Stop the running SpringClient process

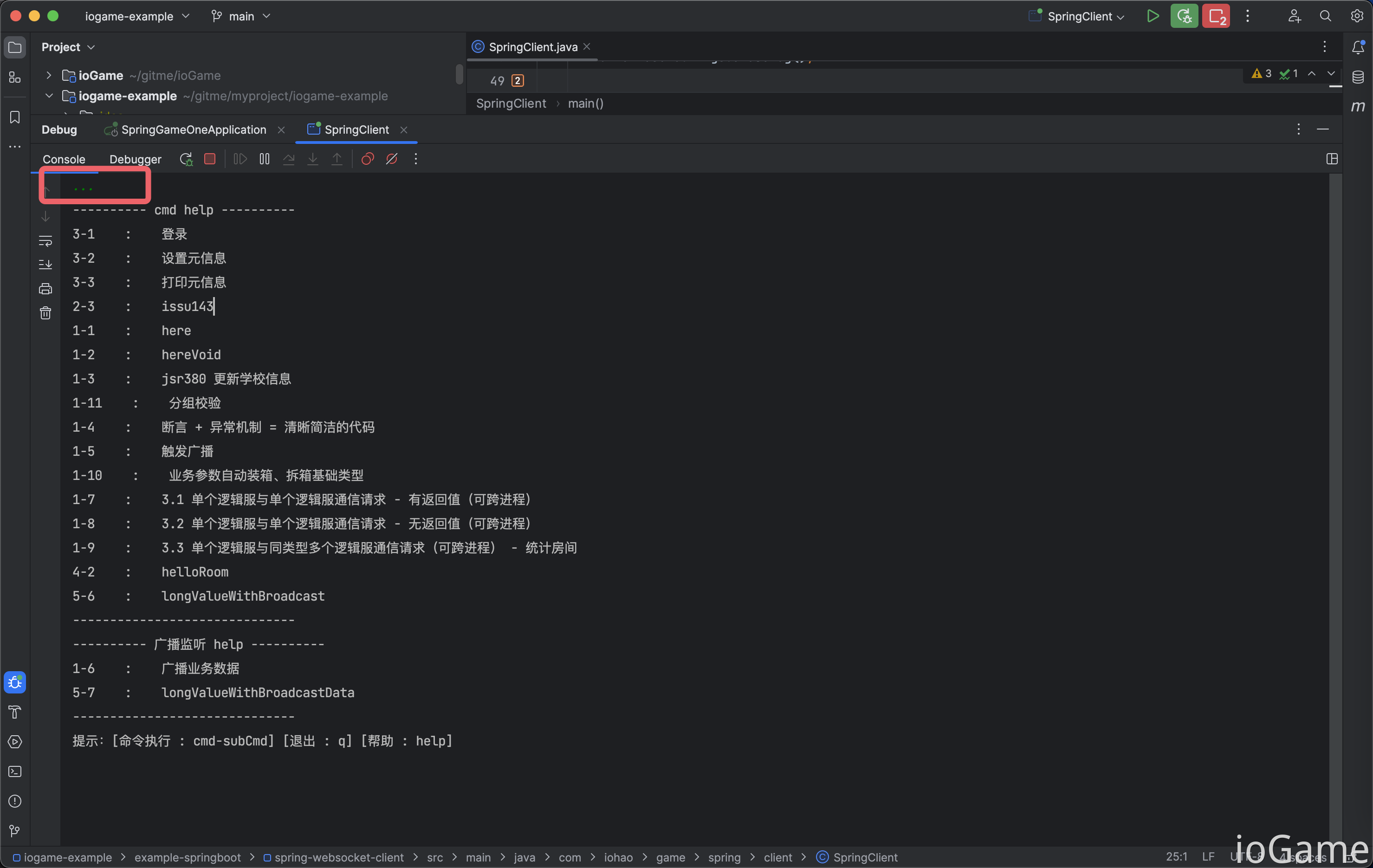click(210, 159)
